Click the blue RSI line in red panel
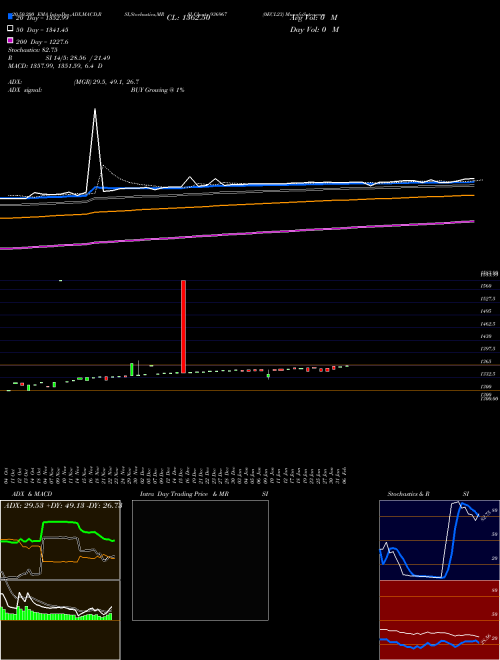The image size is (500, 660). (428, 644)
